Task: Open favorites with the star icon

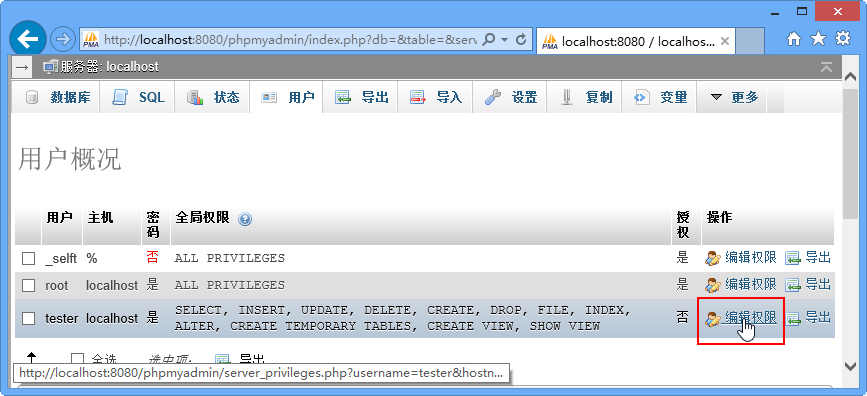Action: [x=818, y=38]
